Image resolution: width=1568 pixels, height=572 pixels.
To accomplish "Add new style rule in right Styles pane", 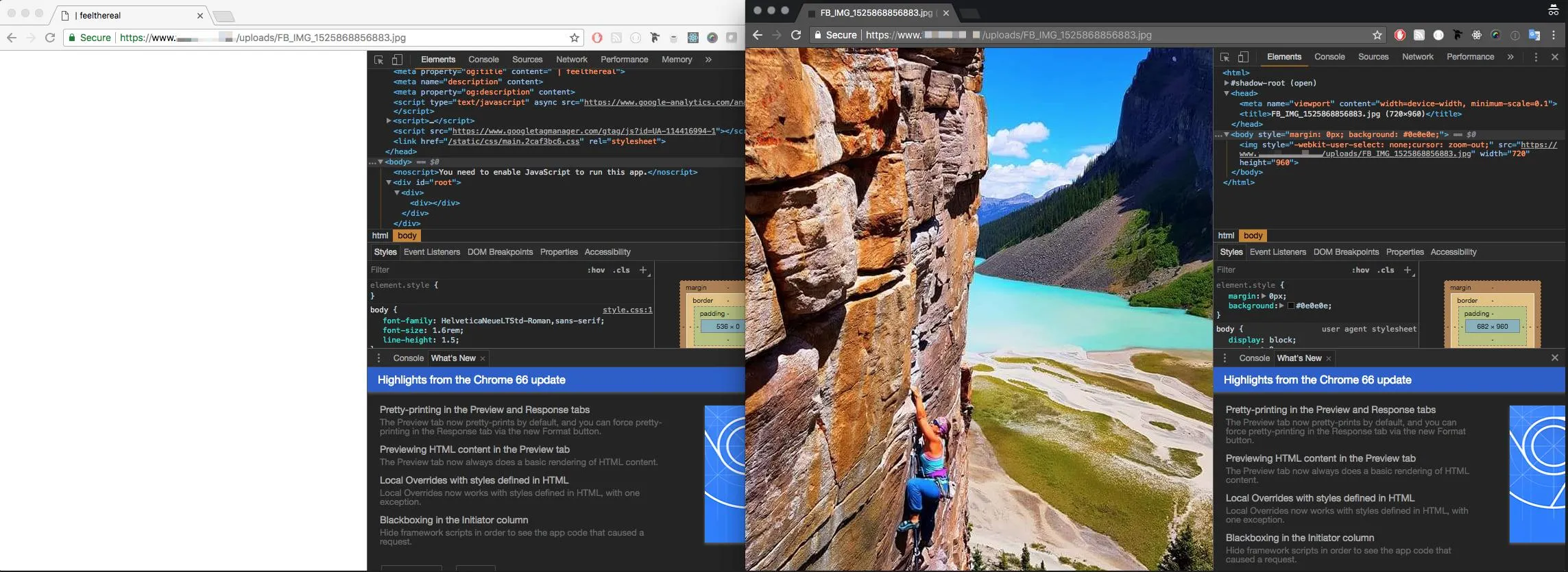I will (x=1408, y=270).
